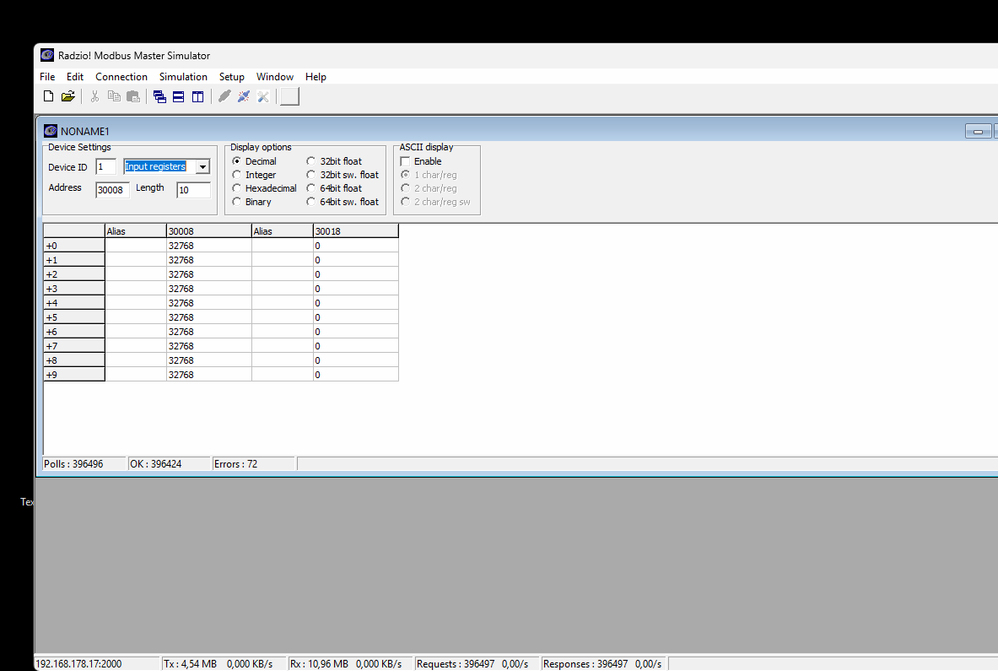Click the blank square toolbar button
The width and height of the screenshot is (998, 671).
pos(290,96)
